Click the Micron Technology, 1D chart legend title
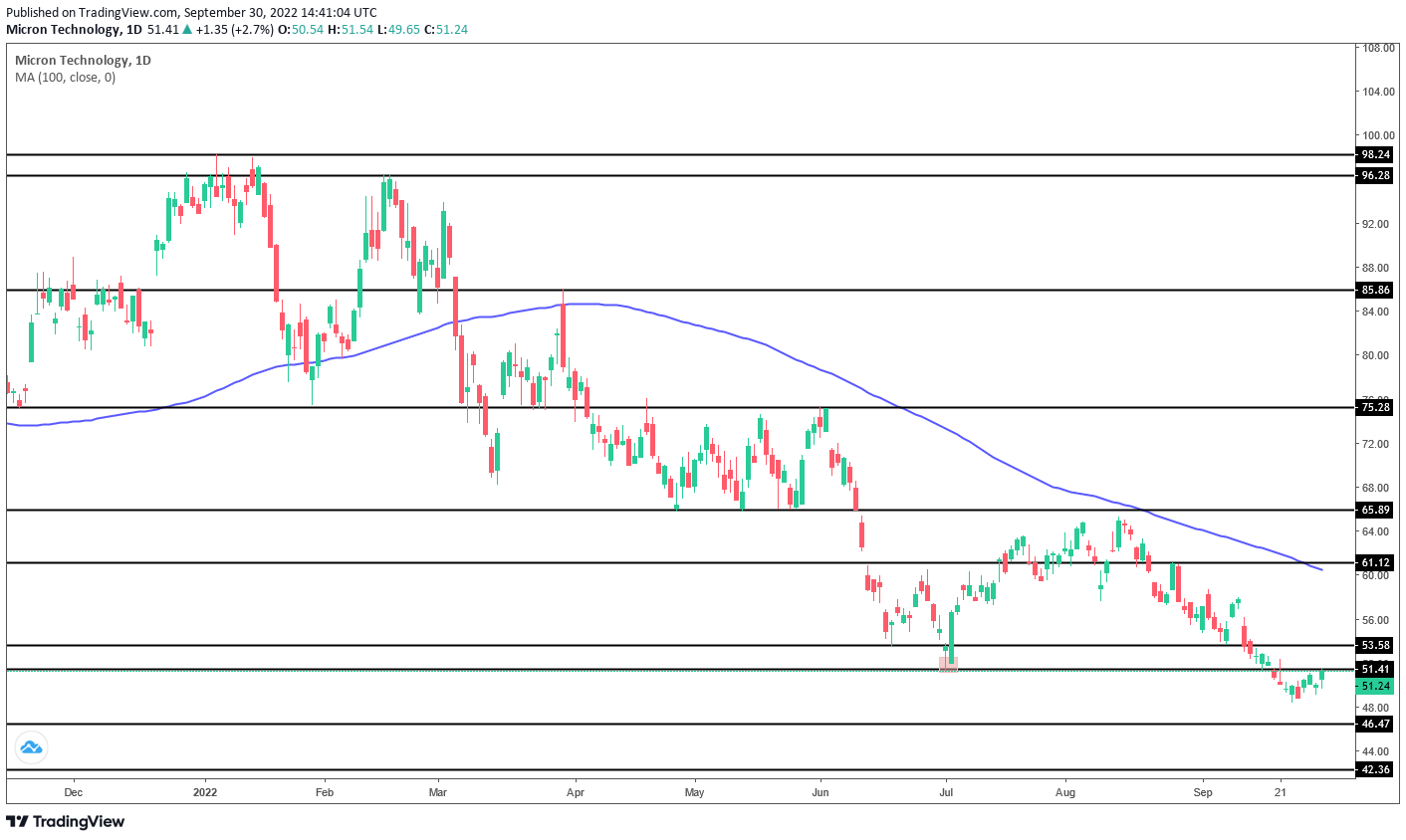 pos(83,61)
